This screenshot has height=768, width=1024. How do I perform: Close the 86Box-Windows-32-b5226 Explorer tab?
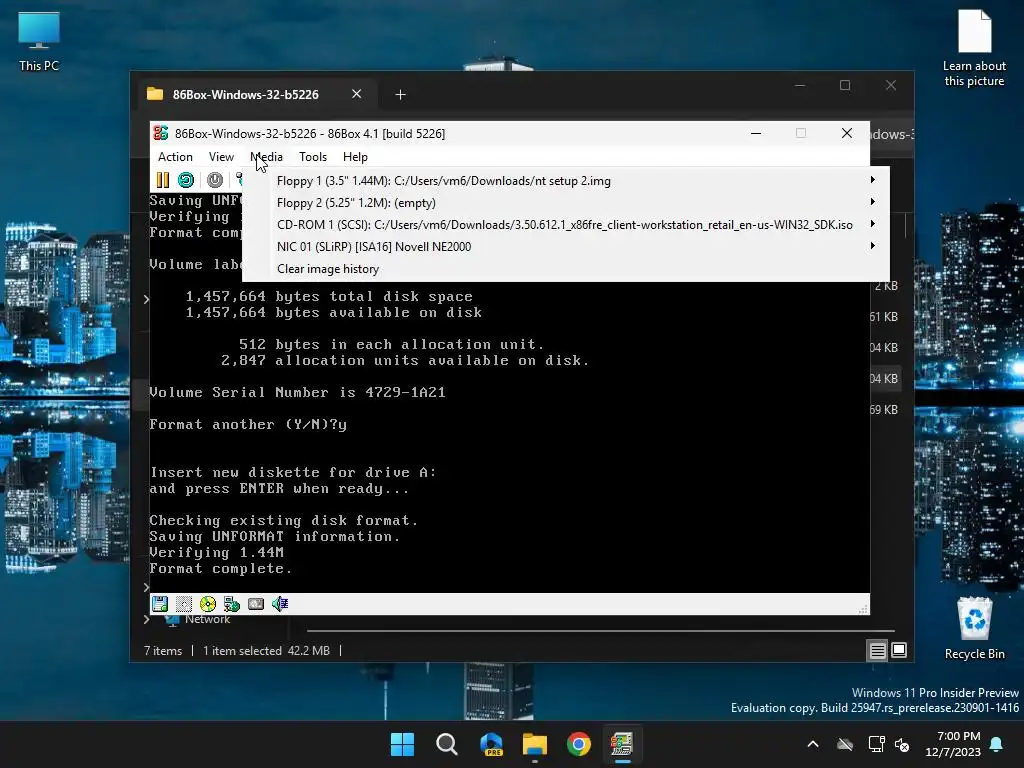pos(357,94)
